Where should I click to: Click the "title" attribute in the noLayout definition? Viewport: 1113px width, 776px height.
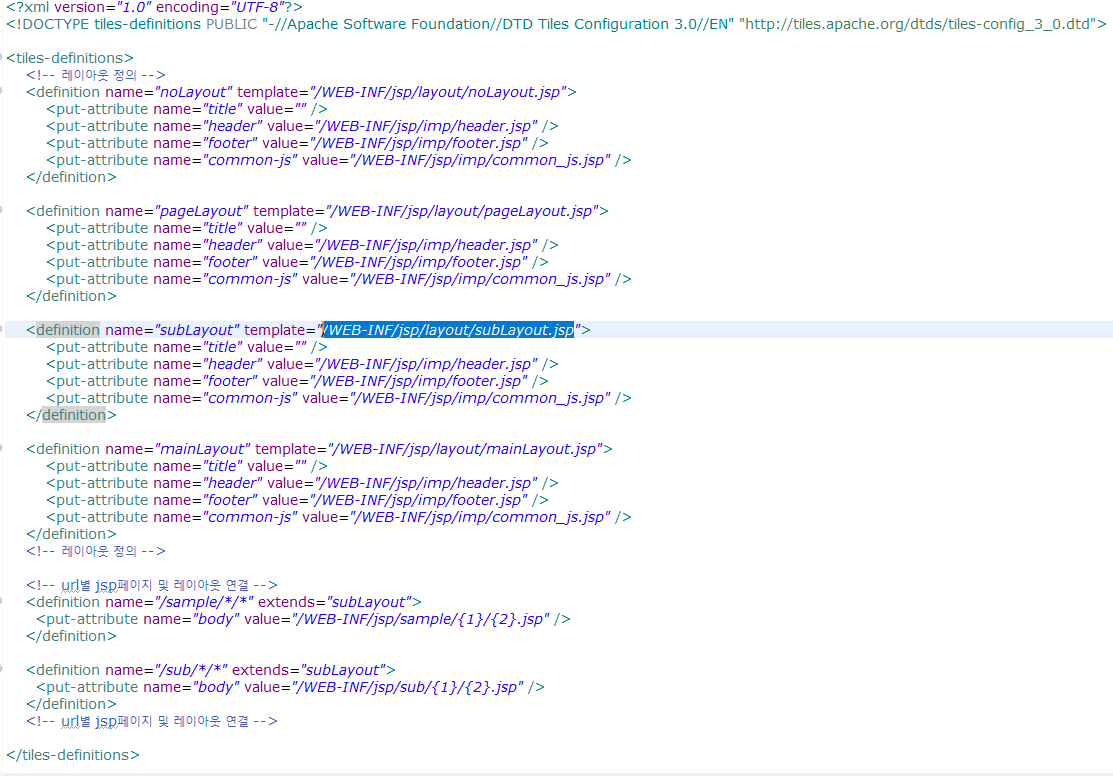point(223,109)
